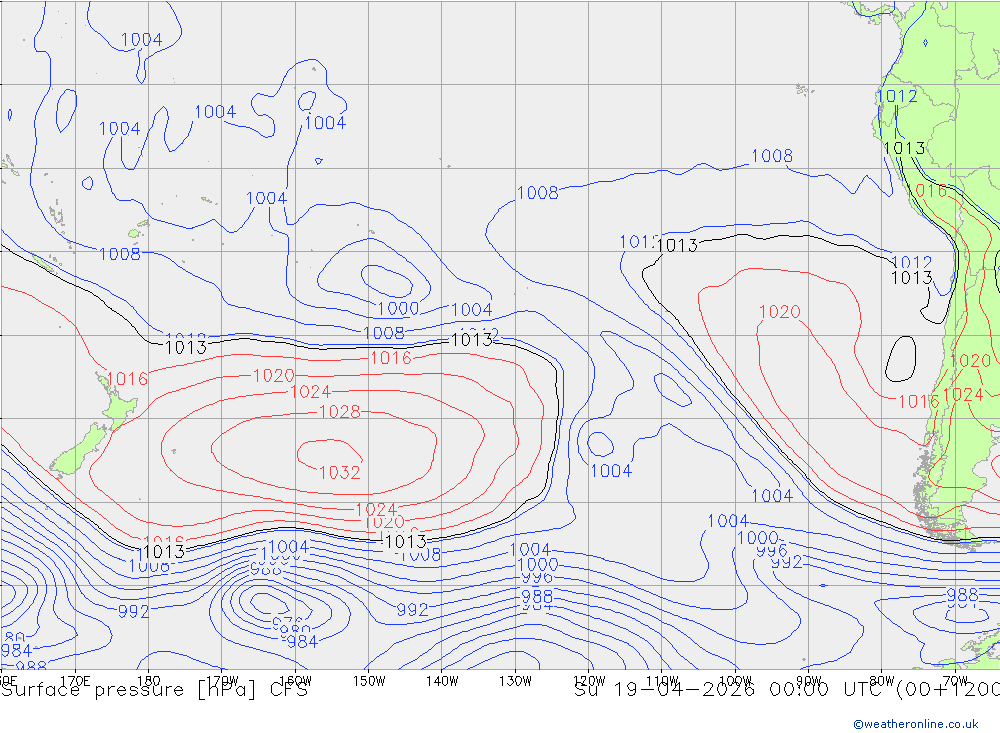Click the 'Su 19-04-2026 00:00 UTC' date text
This screenshot has height=733, width=1000.
pos(732,690)
